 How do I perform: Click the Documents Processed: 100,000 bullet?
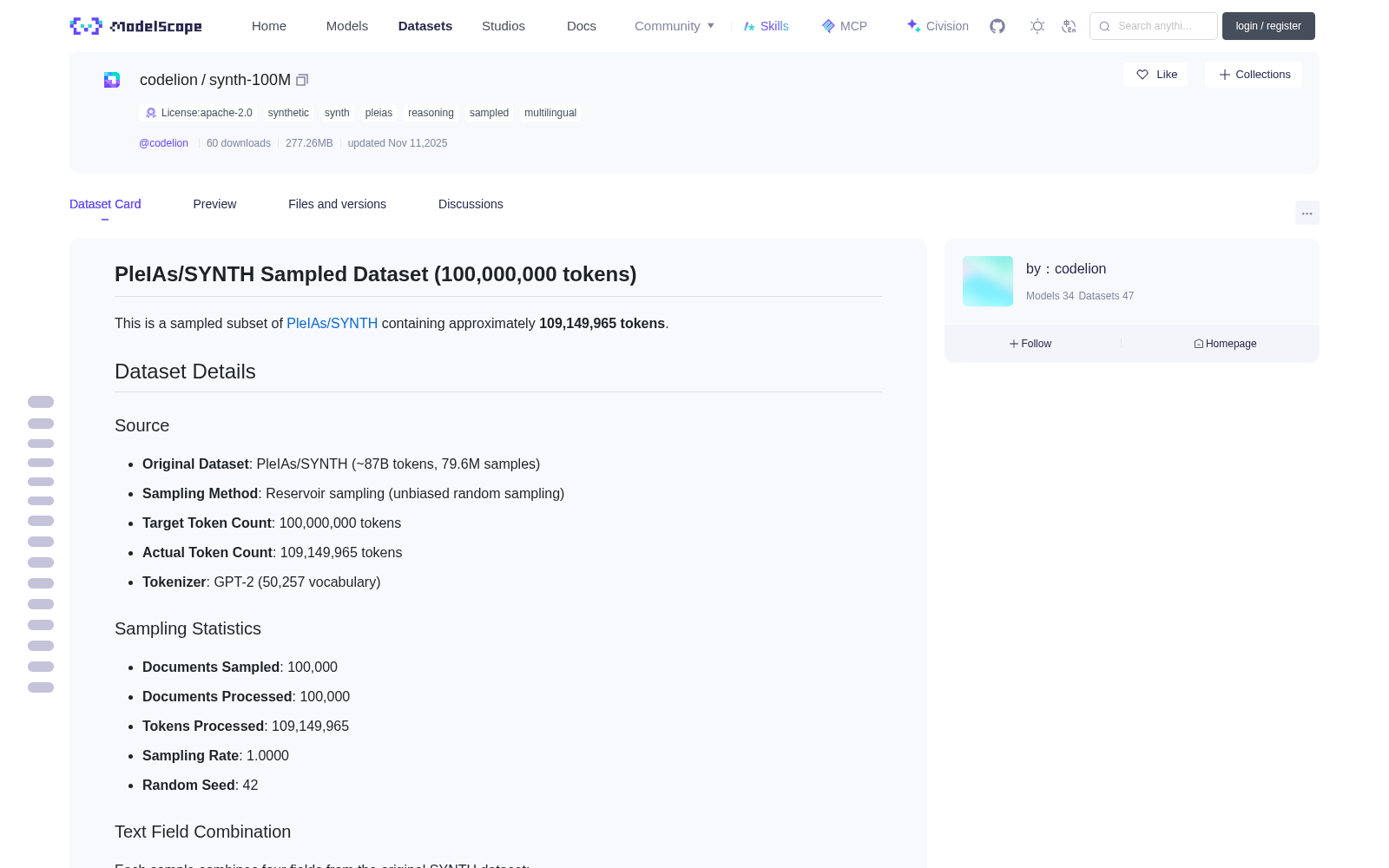(246, 696)
